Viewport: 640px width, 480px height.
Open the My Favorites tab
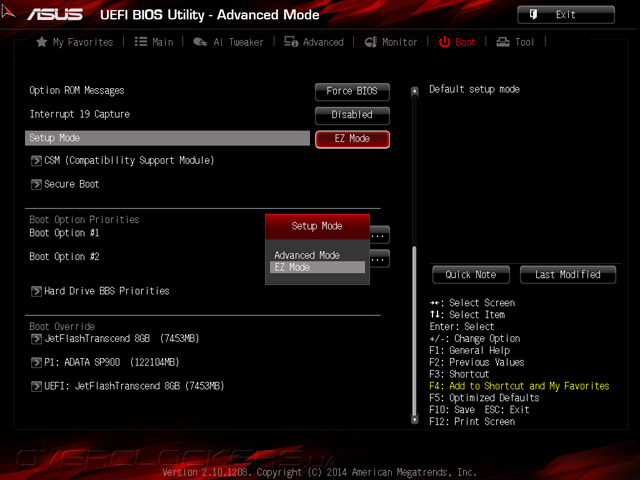coord(75,42)
